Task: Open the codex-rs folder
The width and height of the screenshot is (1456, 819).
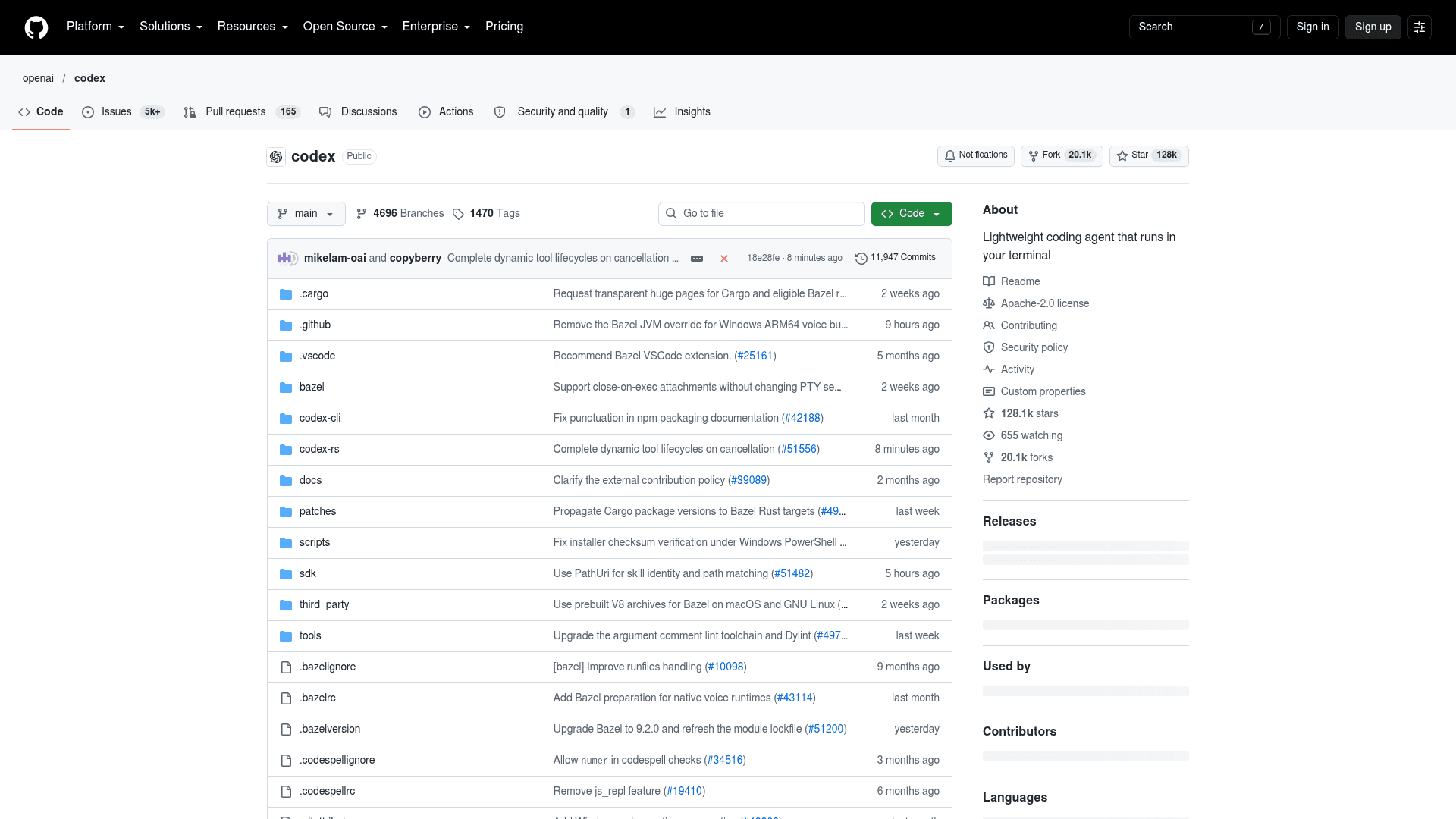Action: [x=319, y=450]
